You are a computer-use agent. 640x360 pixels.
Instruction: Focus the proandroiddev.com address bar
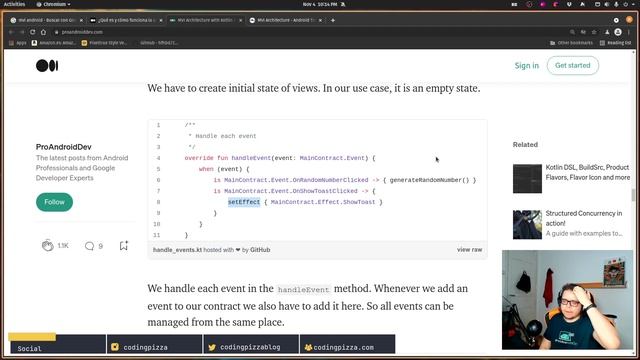pyautogui.click(x=310, y=32)
